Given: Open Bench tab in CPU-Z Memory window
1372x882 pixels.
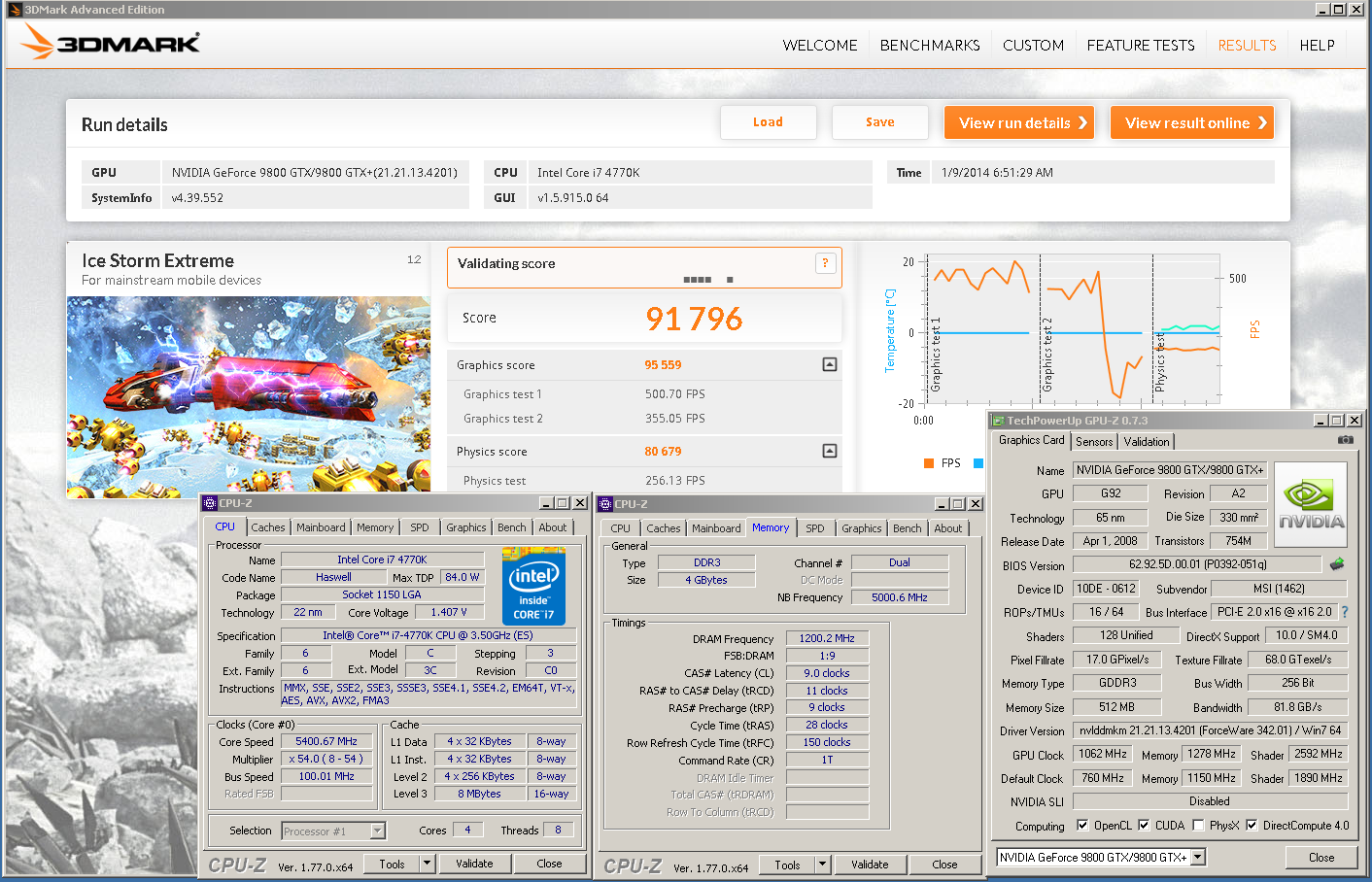Looking at the screenshot, I should (x=908, y=528).
